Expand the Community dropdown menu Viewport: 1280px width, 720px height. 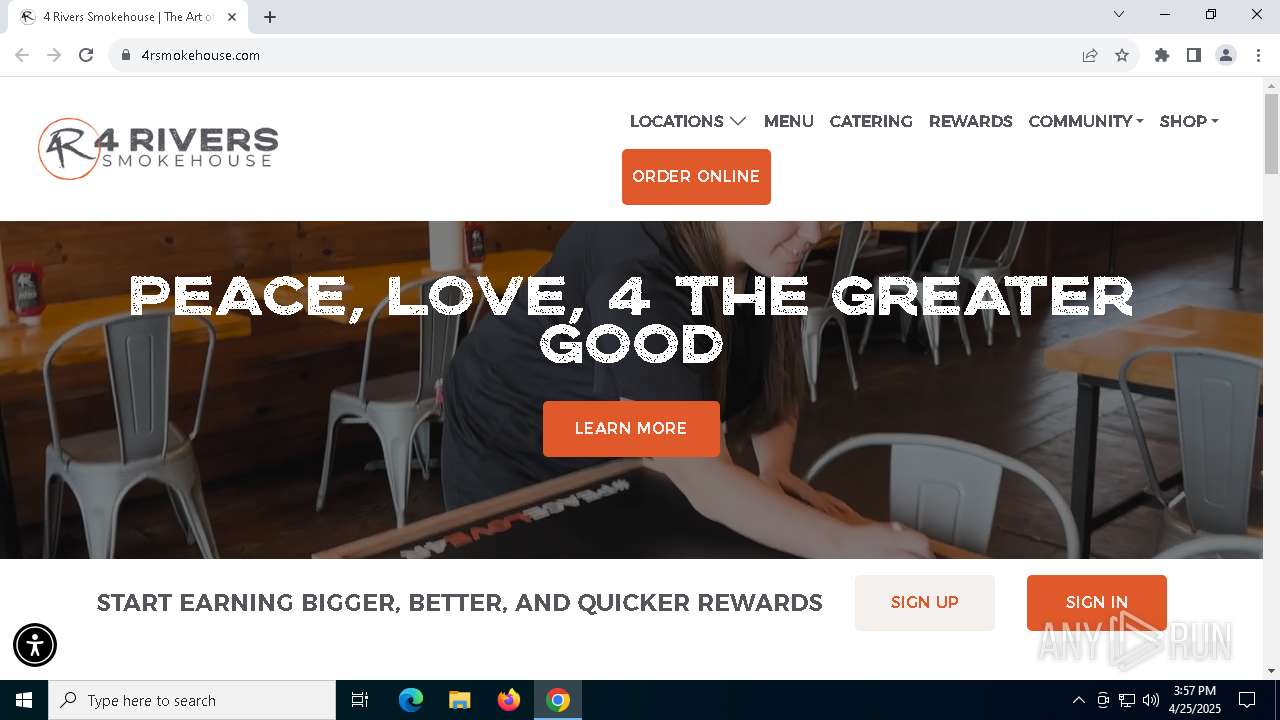(x=1086, y=121)
